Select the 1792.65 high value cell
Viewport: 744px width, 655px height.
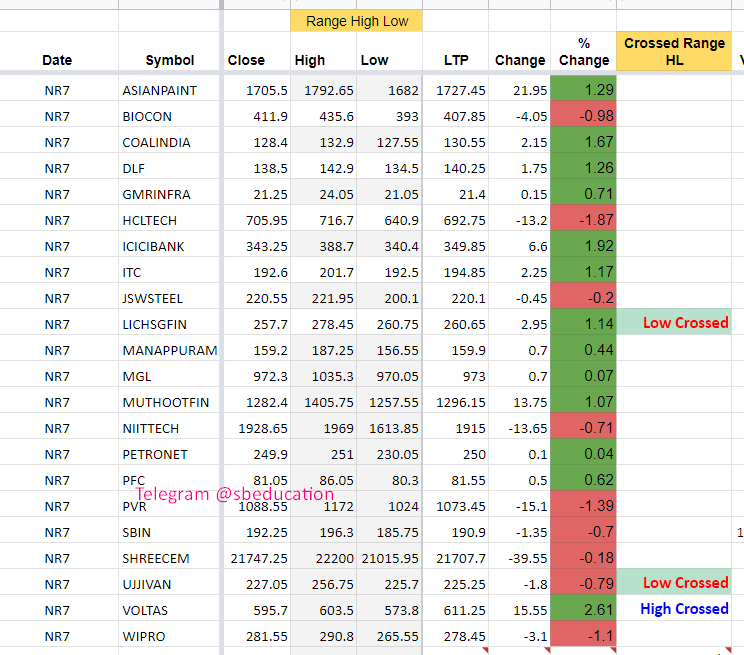(324, 90)
